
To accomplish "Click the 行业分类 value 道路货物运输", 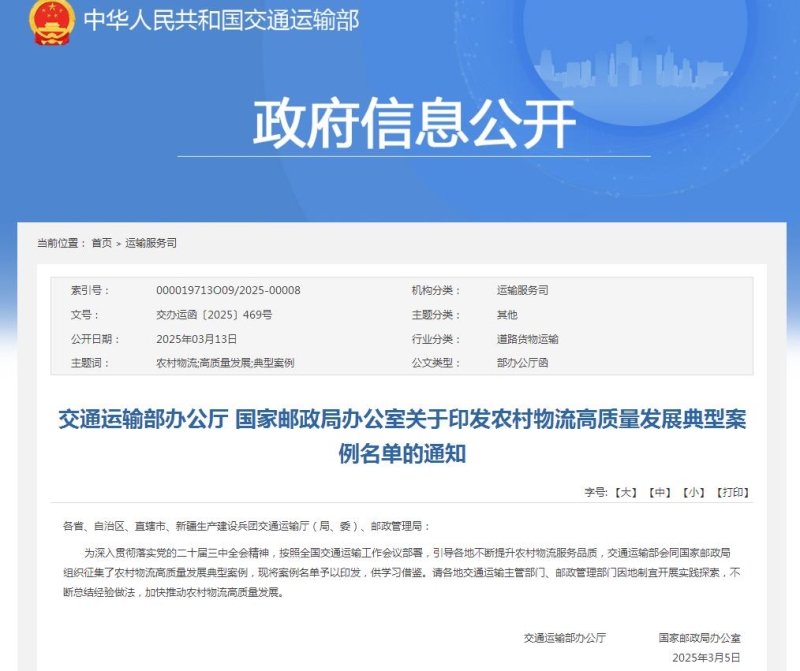I will pyautogui.click(x=527, y=339).
